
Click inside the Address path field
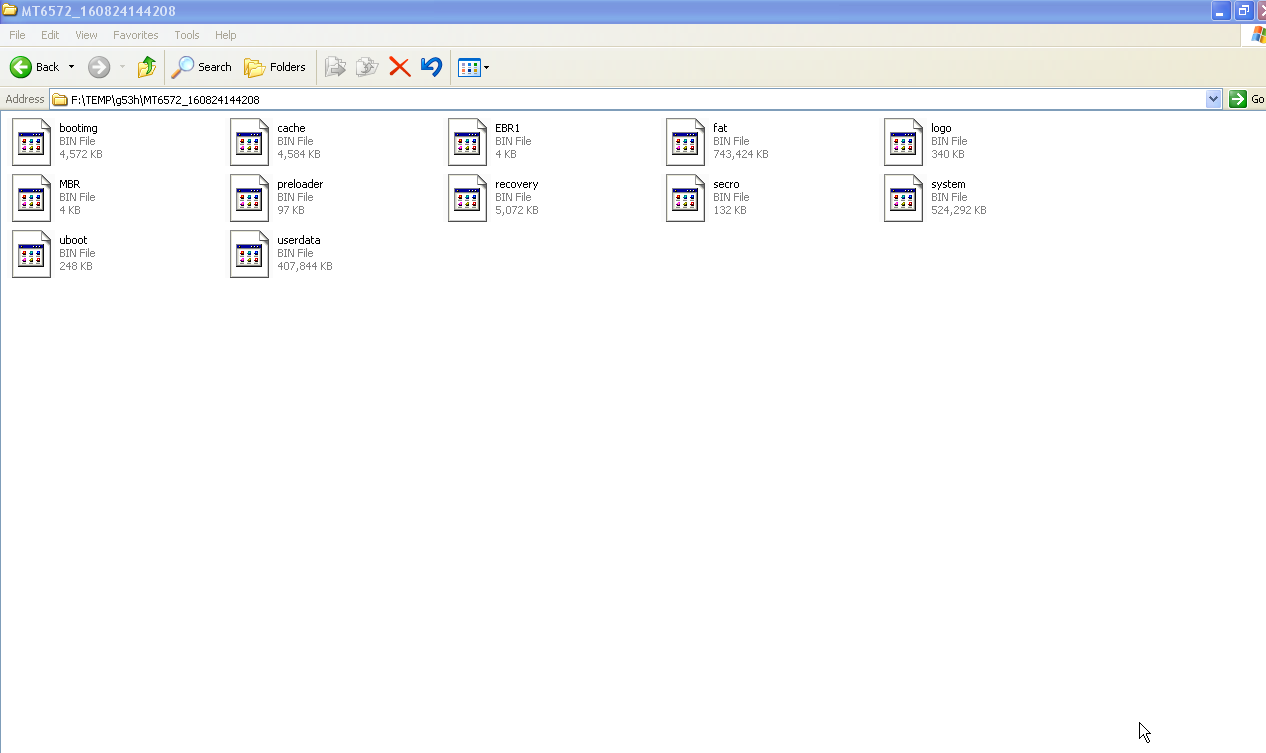[x=636, y=99]
